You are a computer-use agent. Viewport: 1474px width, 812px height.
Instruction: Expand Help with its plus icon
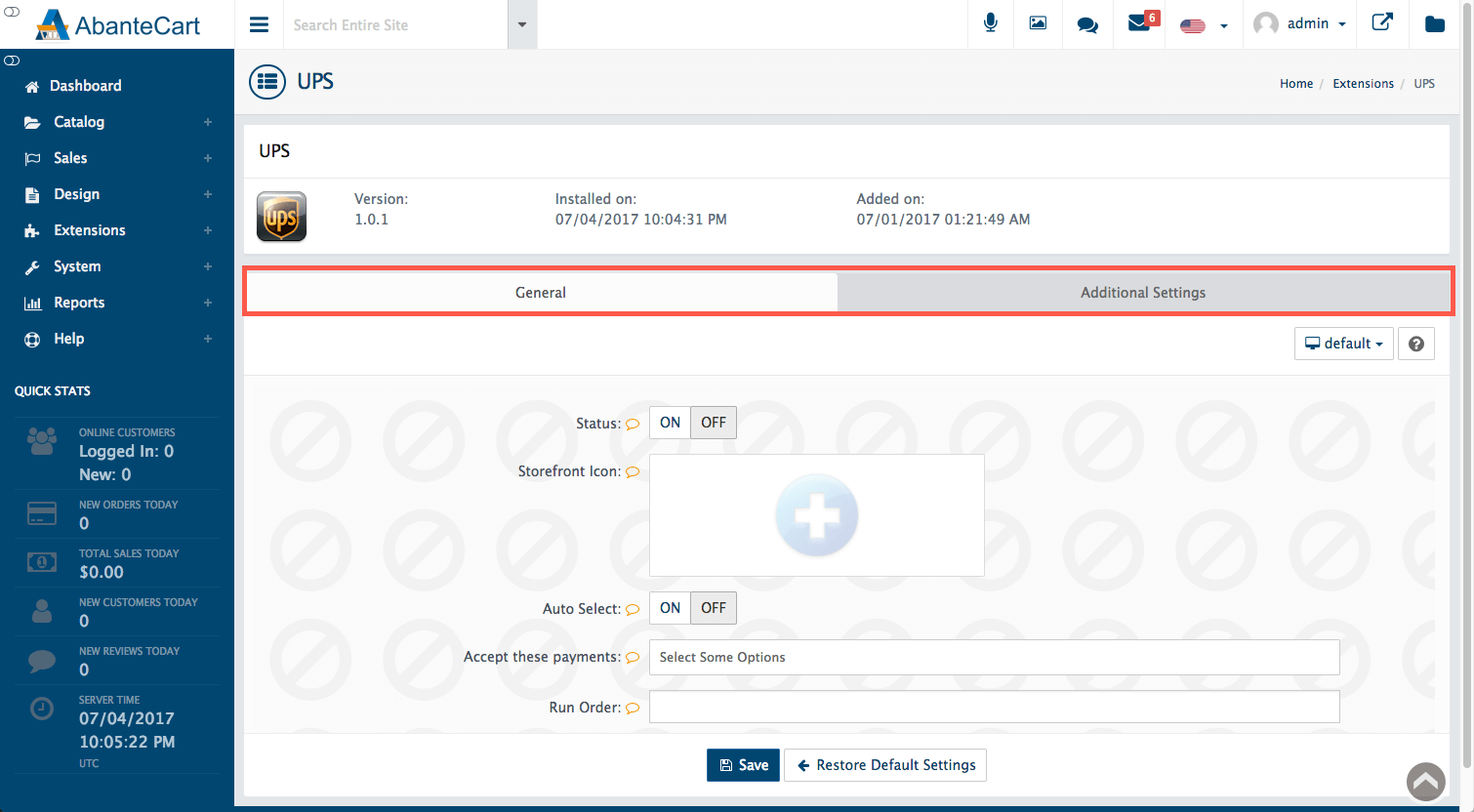(x=208, y=339)
